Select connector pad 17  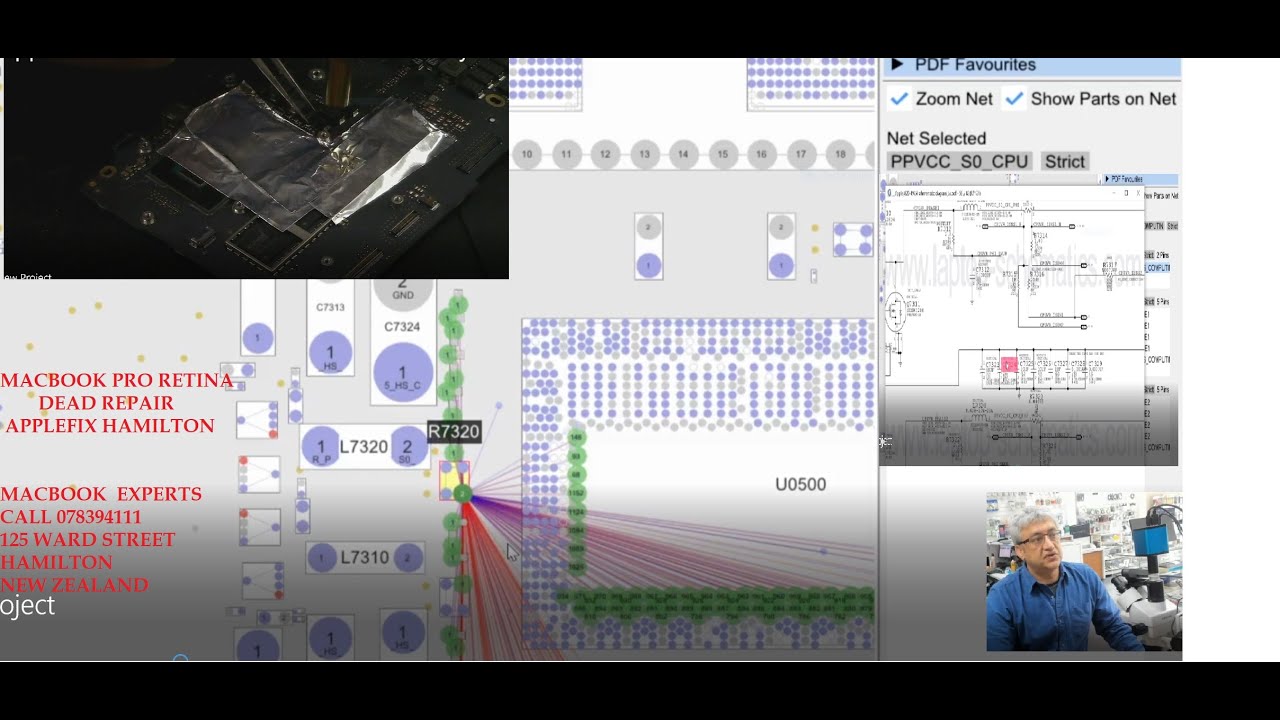pos(801,154)
